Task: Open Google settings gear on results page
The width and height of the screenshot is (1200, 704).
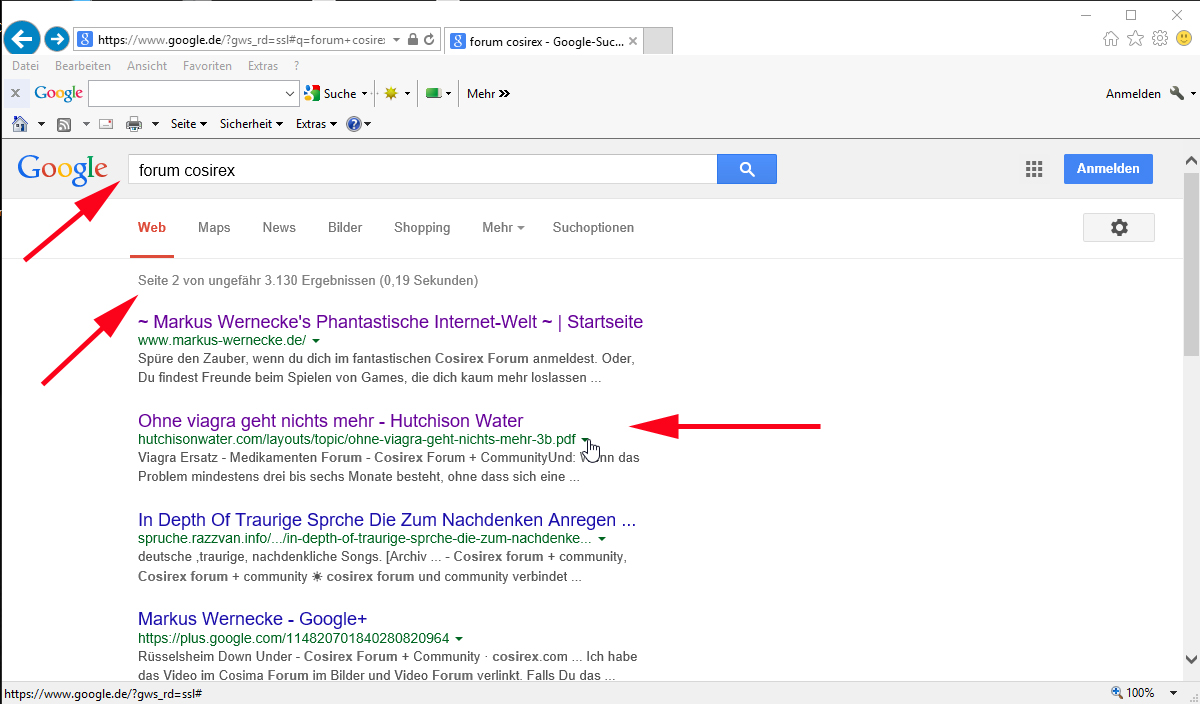Action: pyautogui.click(x=1118, y=228)
